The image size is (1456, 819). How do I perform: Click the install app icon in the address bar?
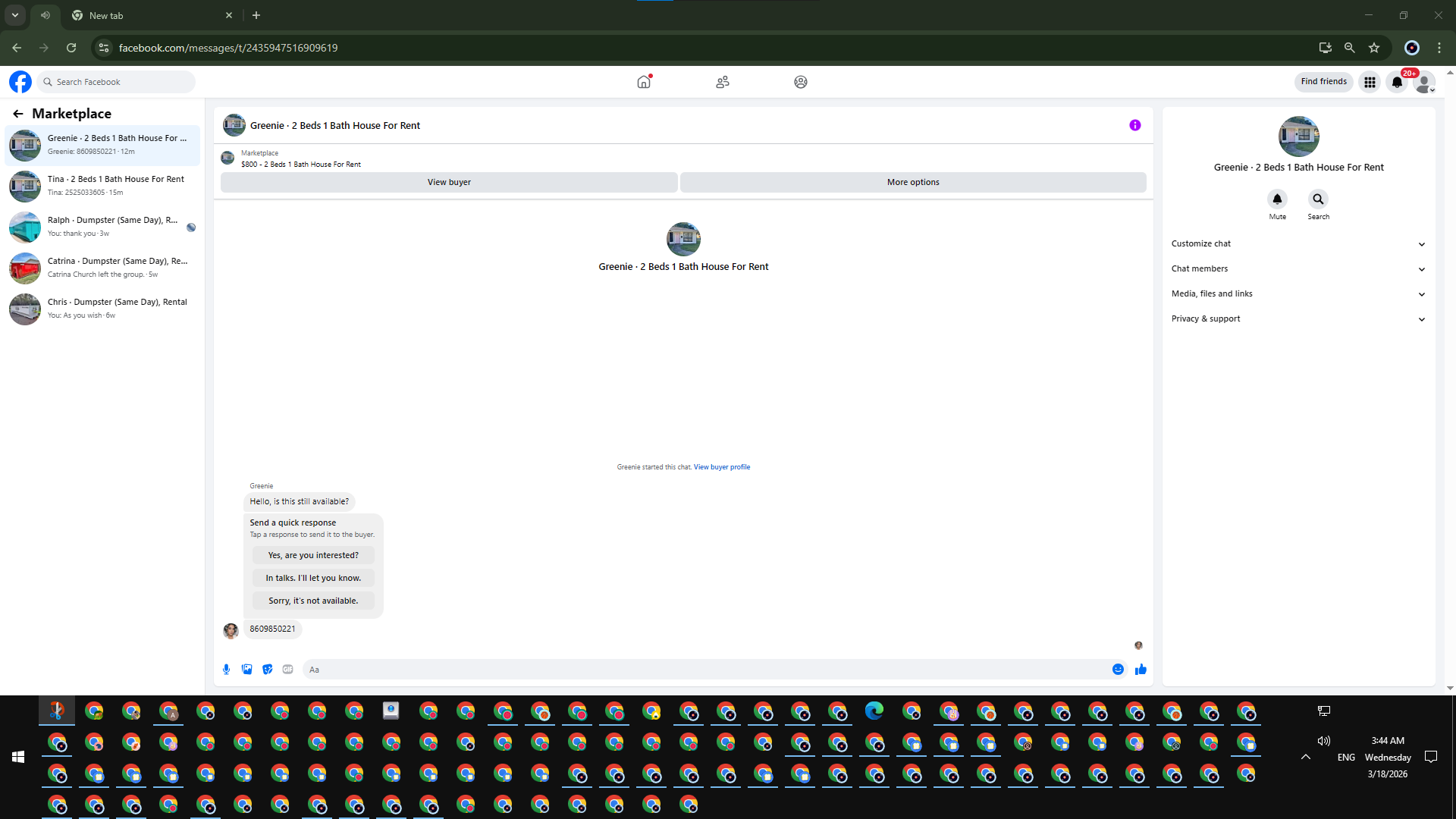1326,48
